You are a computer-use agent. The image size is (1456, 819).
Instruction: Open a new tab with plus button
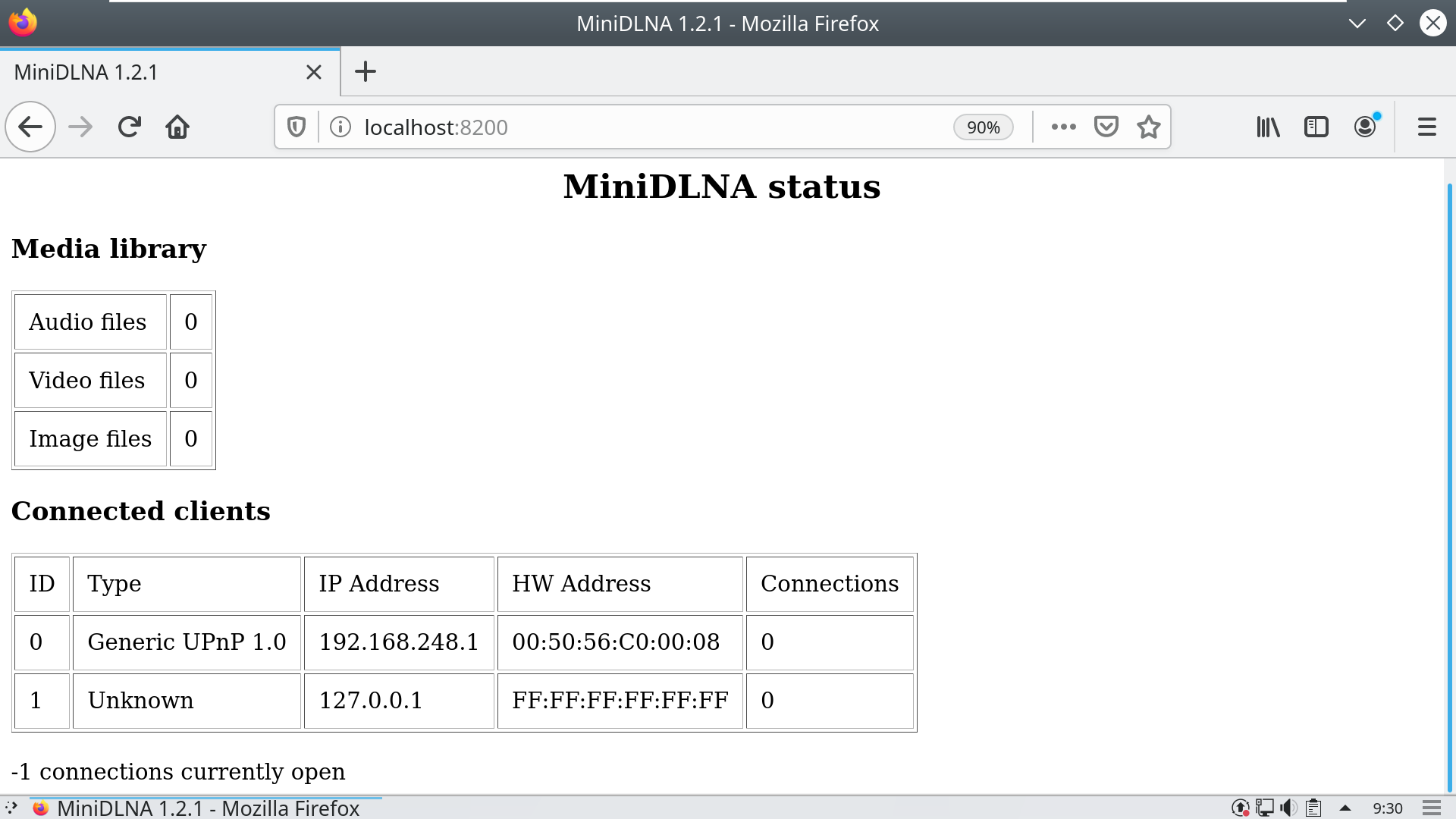click(x=366, y=72)
